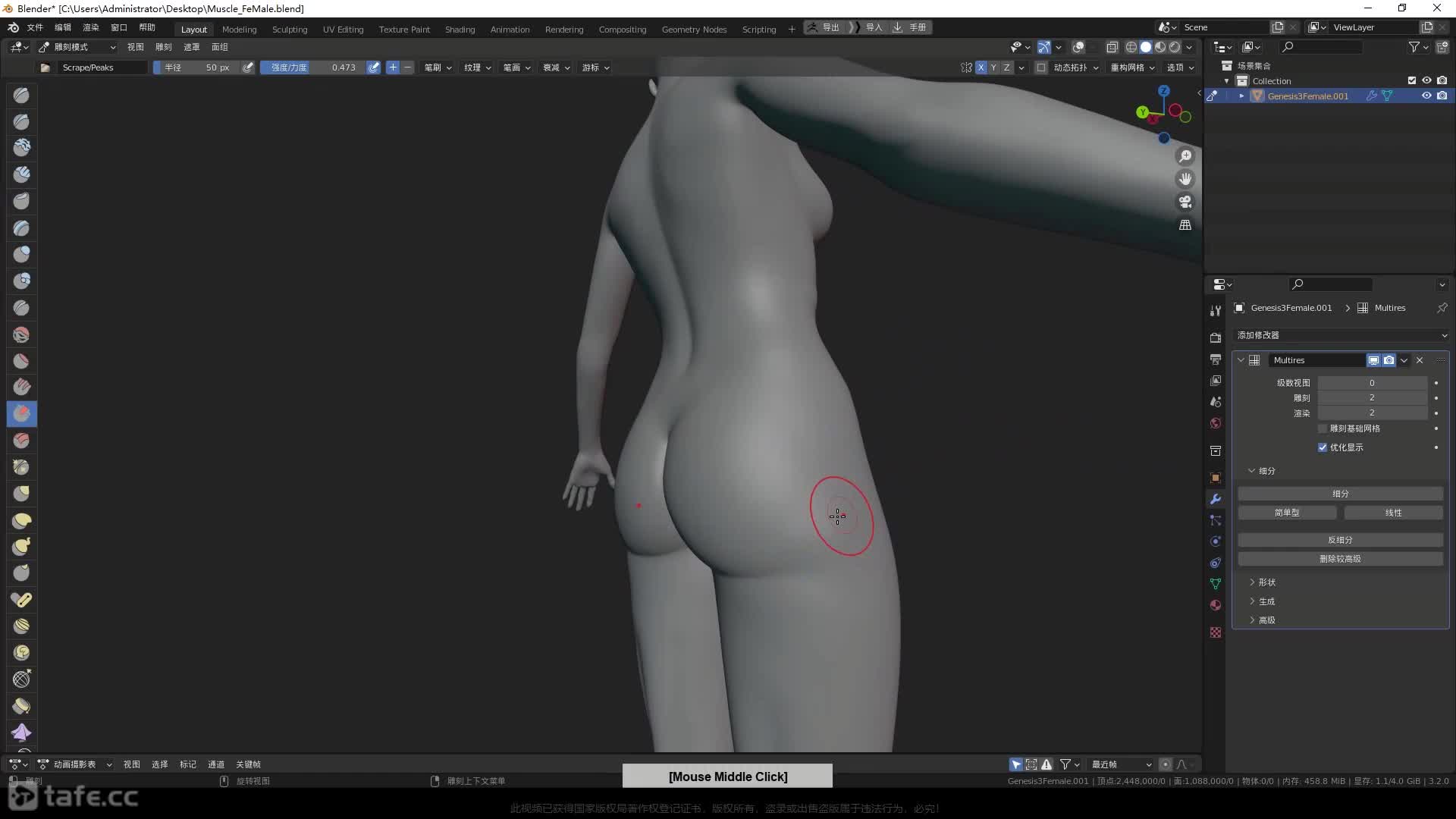Viewport: 1456px width, 819px height.
Task: Toggle Y axis symmetry button
Action: 993,67
